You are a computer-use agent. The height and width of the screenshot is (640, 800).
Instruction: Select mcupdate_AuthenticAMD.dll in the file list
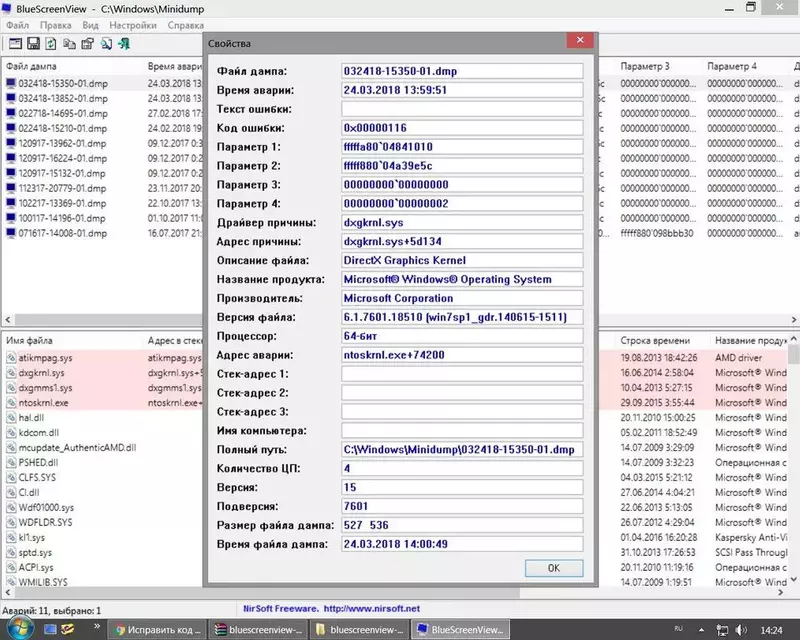(x=77, y=448)
